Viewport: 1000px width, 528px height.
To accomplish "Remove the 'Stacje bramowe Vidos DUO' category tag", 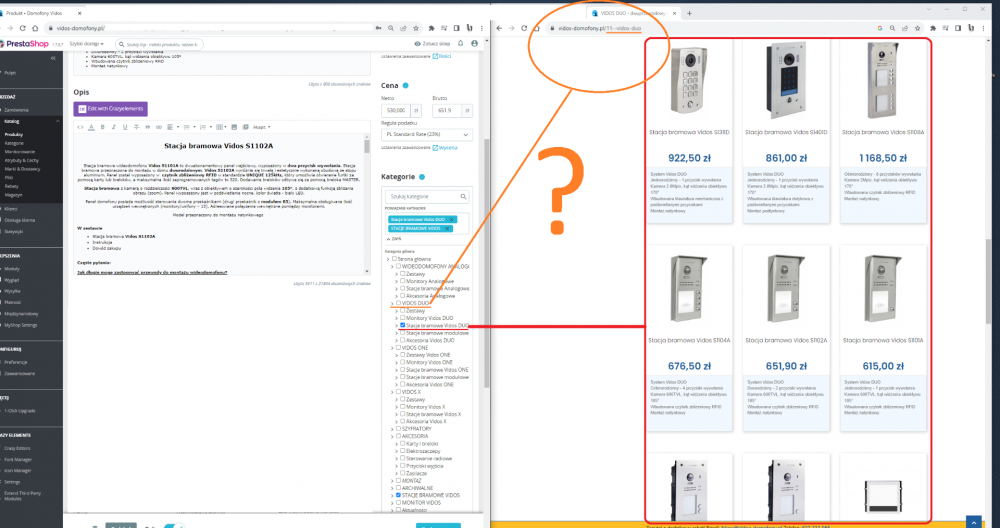I will [x=452, y=219].
